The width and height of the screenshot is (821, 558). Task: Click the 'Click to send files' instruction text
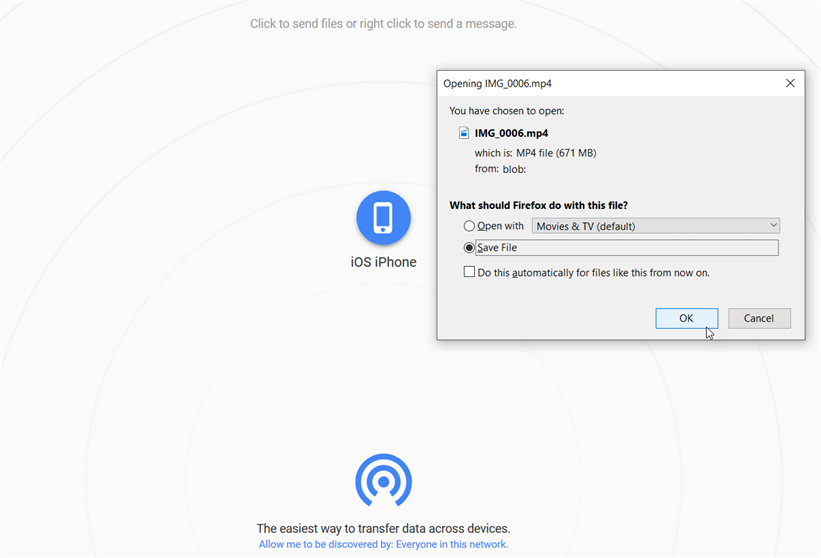coord(383,23)
